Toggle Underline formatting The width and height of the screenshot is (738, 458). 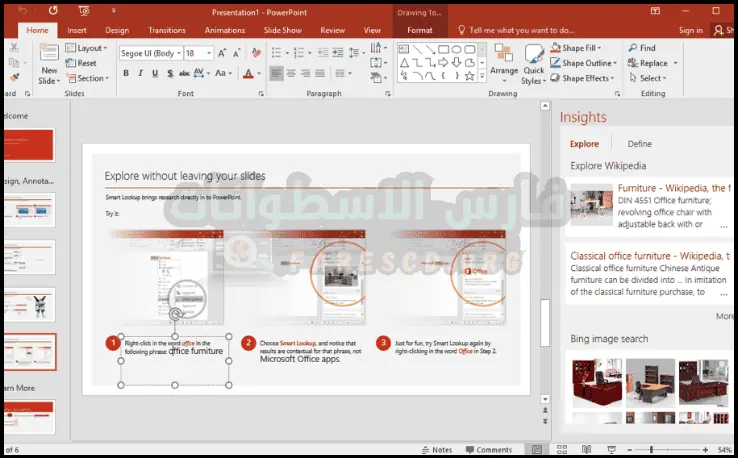pyautogui.click(x=155, y=73)
